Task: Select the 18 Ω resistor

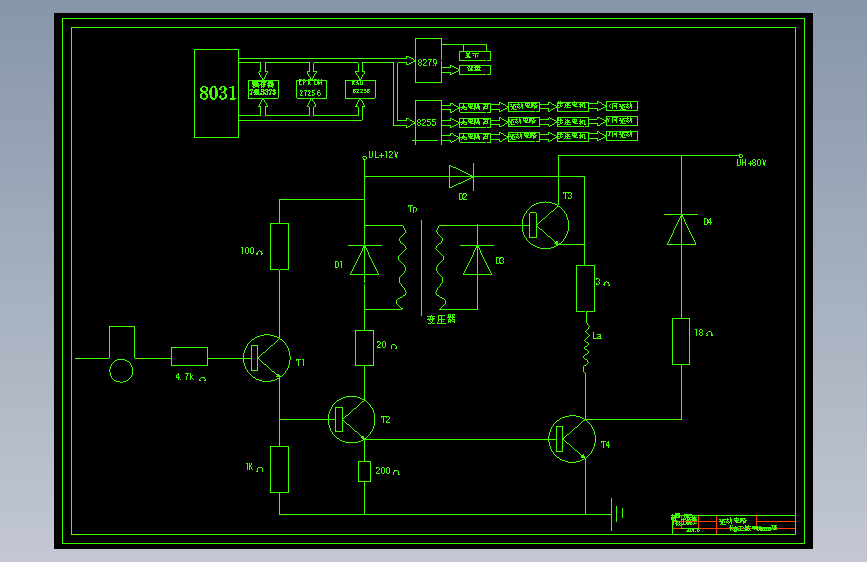Action: pos(681,341)
